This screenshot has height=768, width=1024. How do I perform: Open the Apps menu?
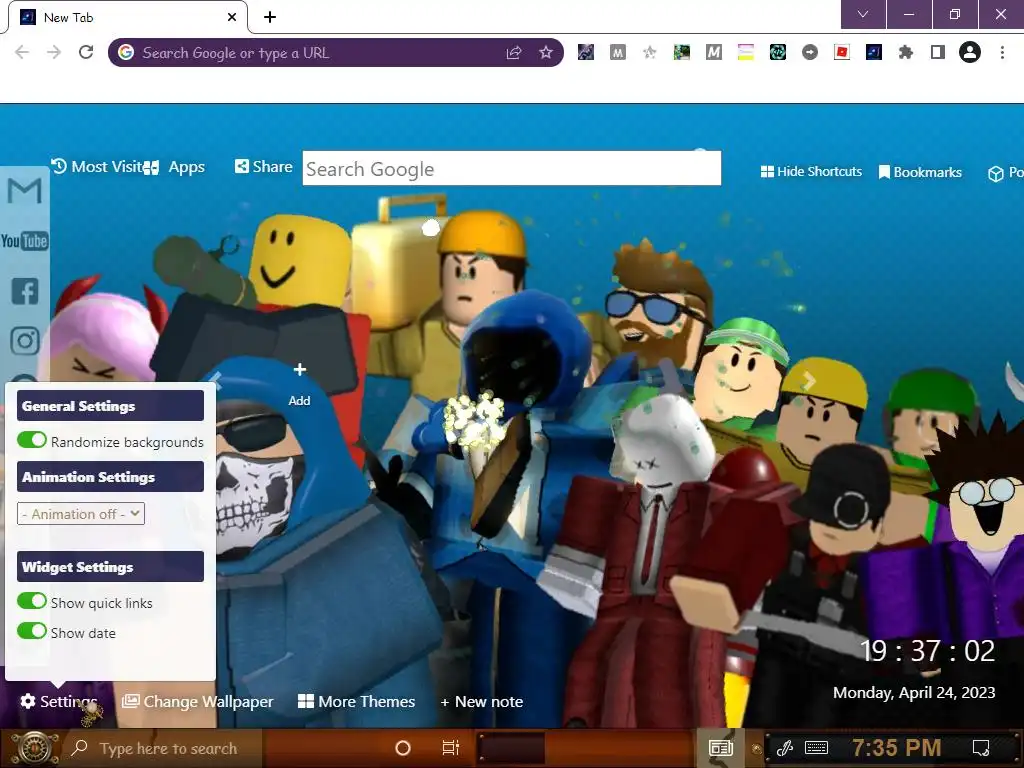(174, 167)
